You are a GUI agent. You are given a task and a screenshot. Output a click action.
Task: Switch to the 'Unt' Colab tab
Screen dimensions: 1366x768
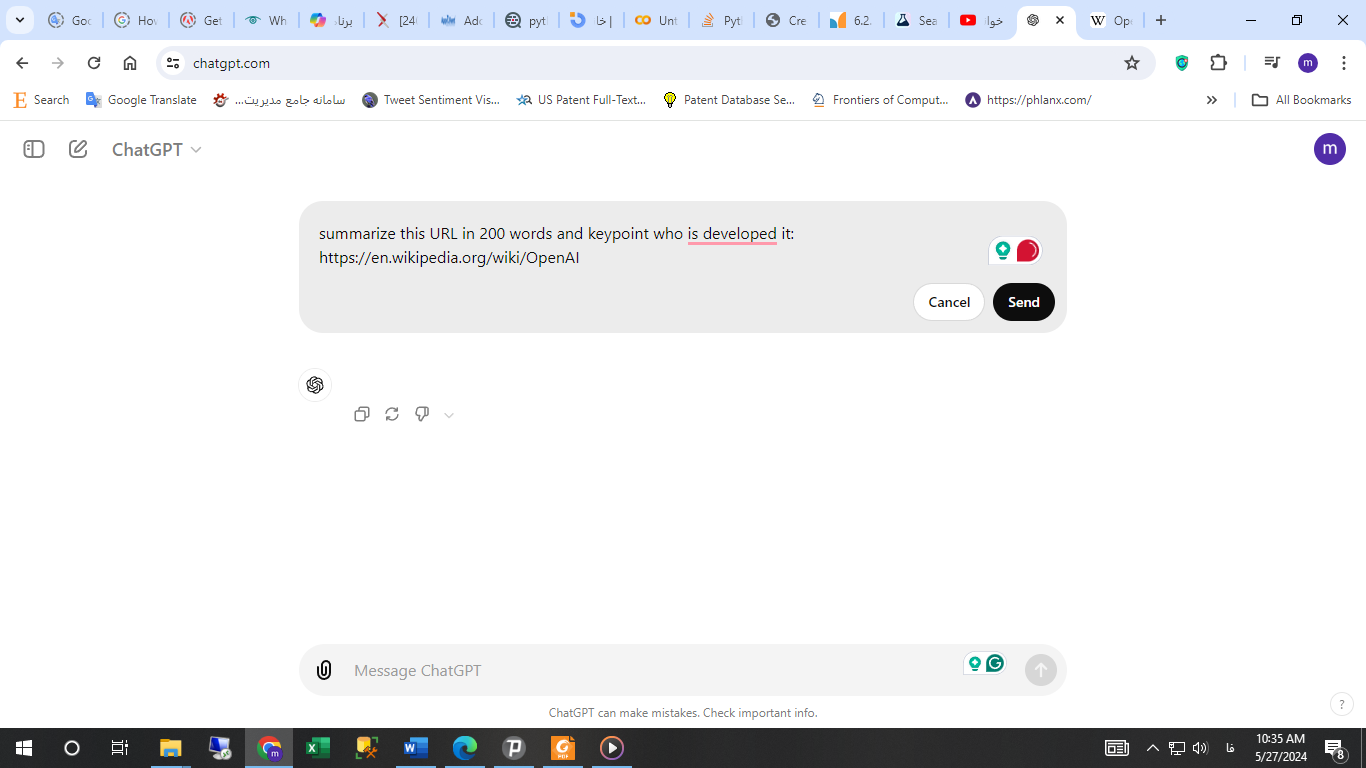coord(656,20)
